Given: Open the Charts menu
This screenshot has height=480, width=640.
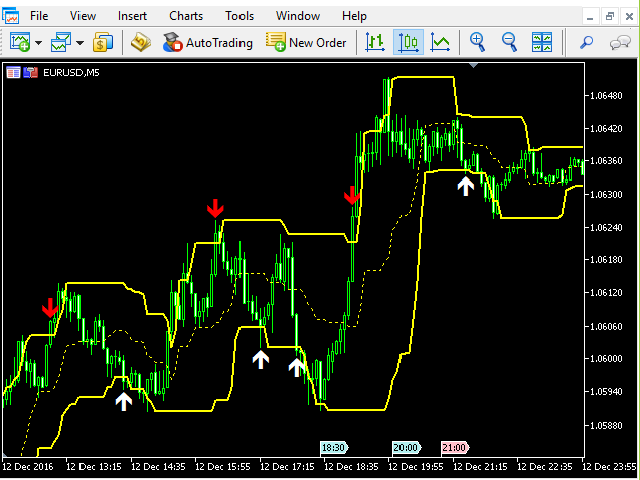Looking at the screenshot, I should [x=186, y=16].
